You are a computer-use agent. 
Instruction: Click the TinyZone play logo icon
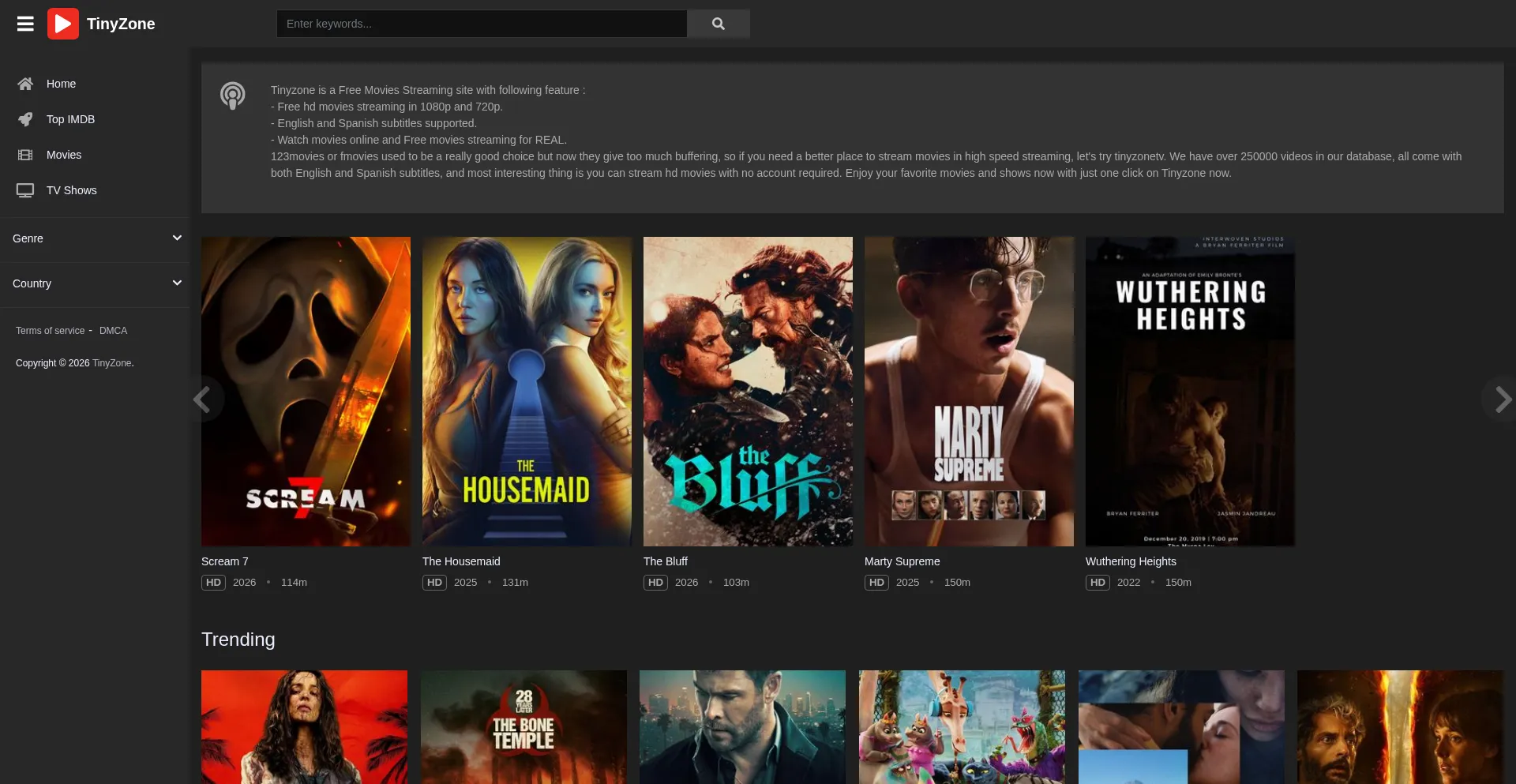coord(63,24)
